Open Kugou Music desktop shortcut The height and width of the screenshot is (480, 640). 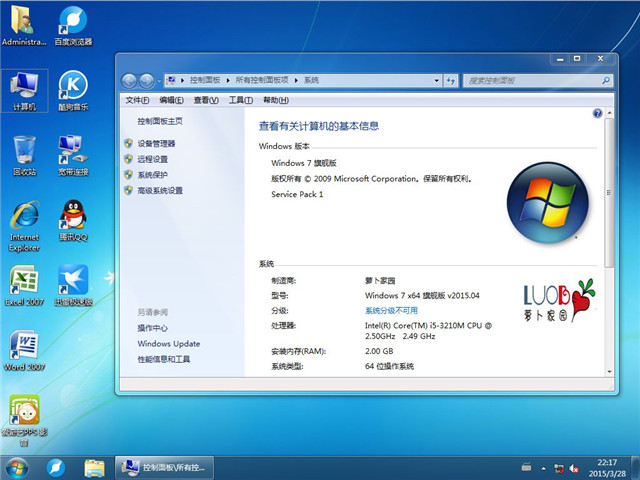pos(73,91)
